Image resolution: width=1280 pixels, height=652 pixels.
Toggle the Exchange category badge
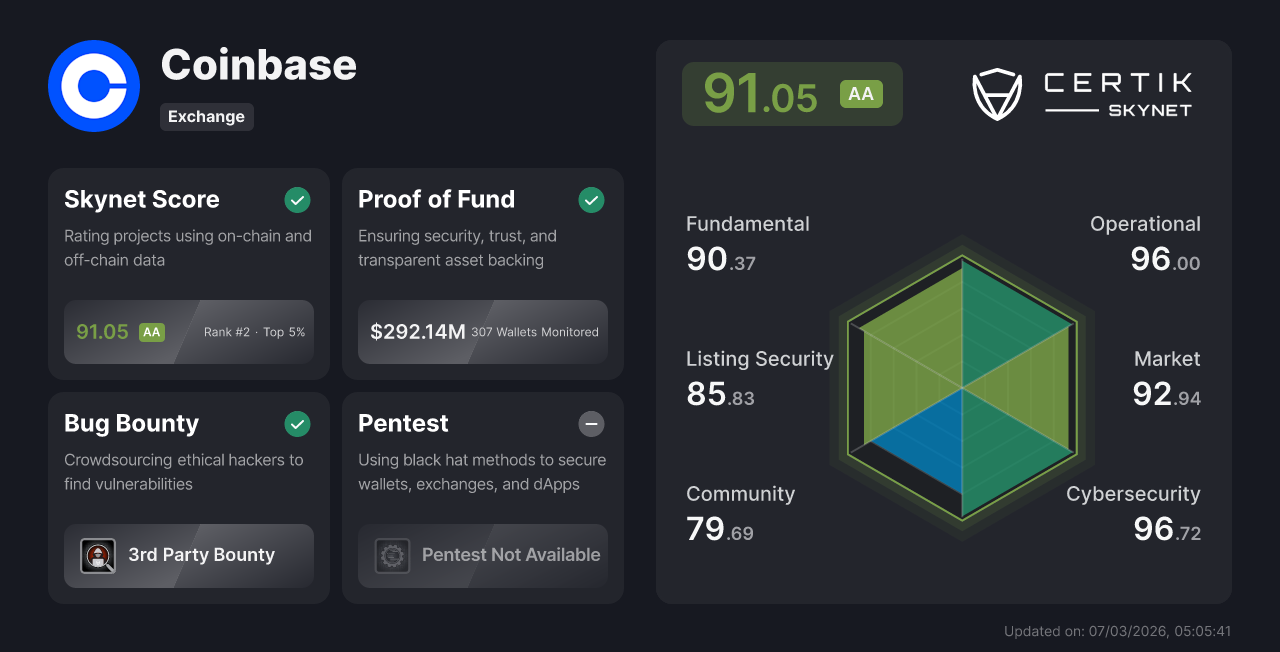tap(207, 117)
